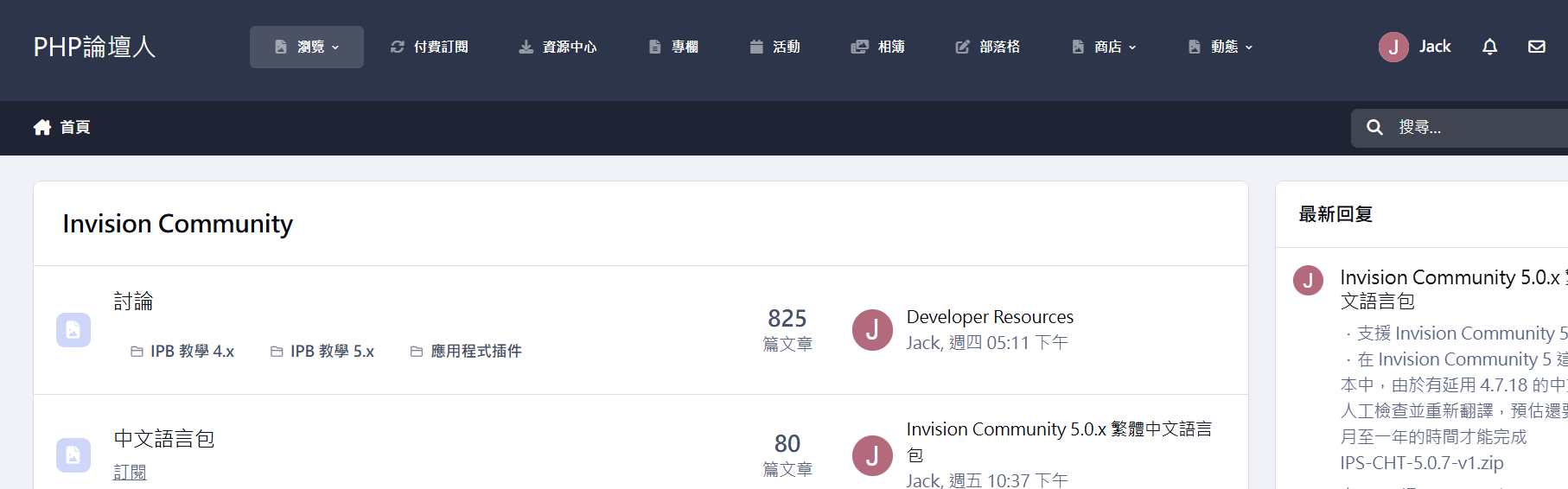Click the 最新回复 sidebar heading
The width and height of the screenshot is (1568, 489).
[x=1335, y=214]
